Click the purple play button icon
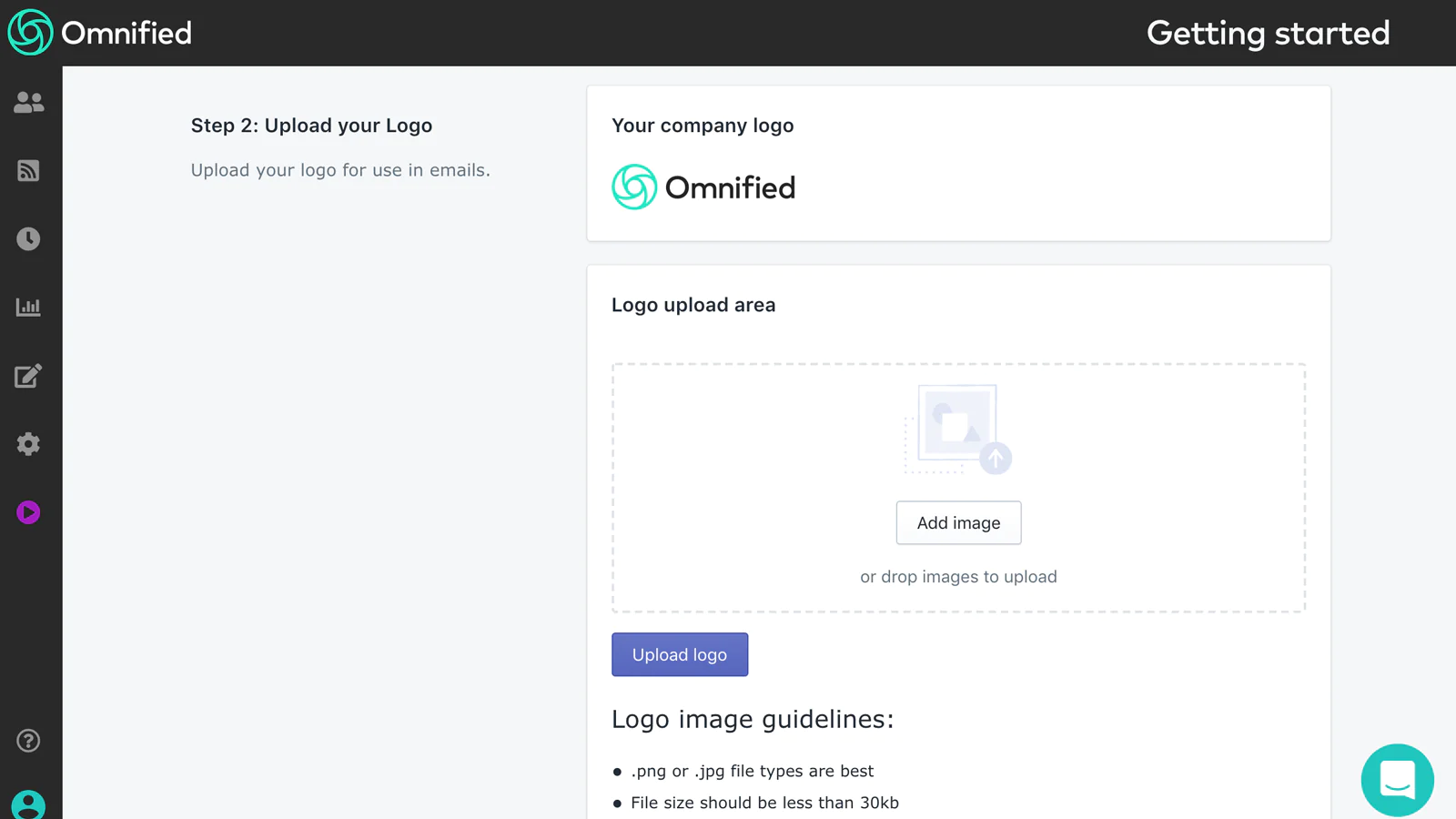Screen dimensions: 1456x819 (x=28, y=512)
